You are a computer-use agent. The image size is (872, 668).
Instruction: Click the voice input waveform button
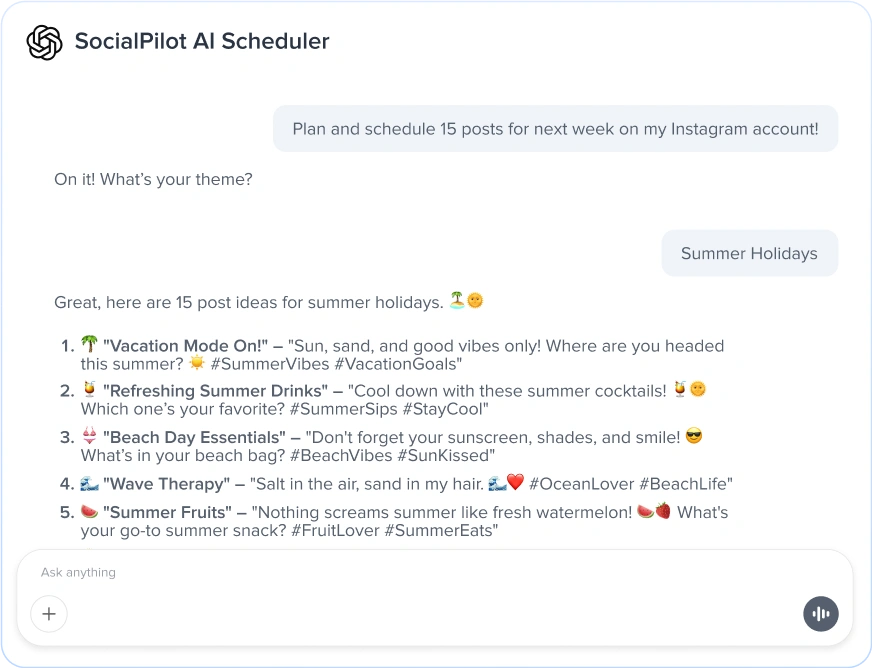click(x=821, y=613)
